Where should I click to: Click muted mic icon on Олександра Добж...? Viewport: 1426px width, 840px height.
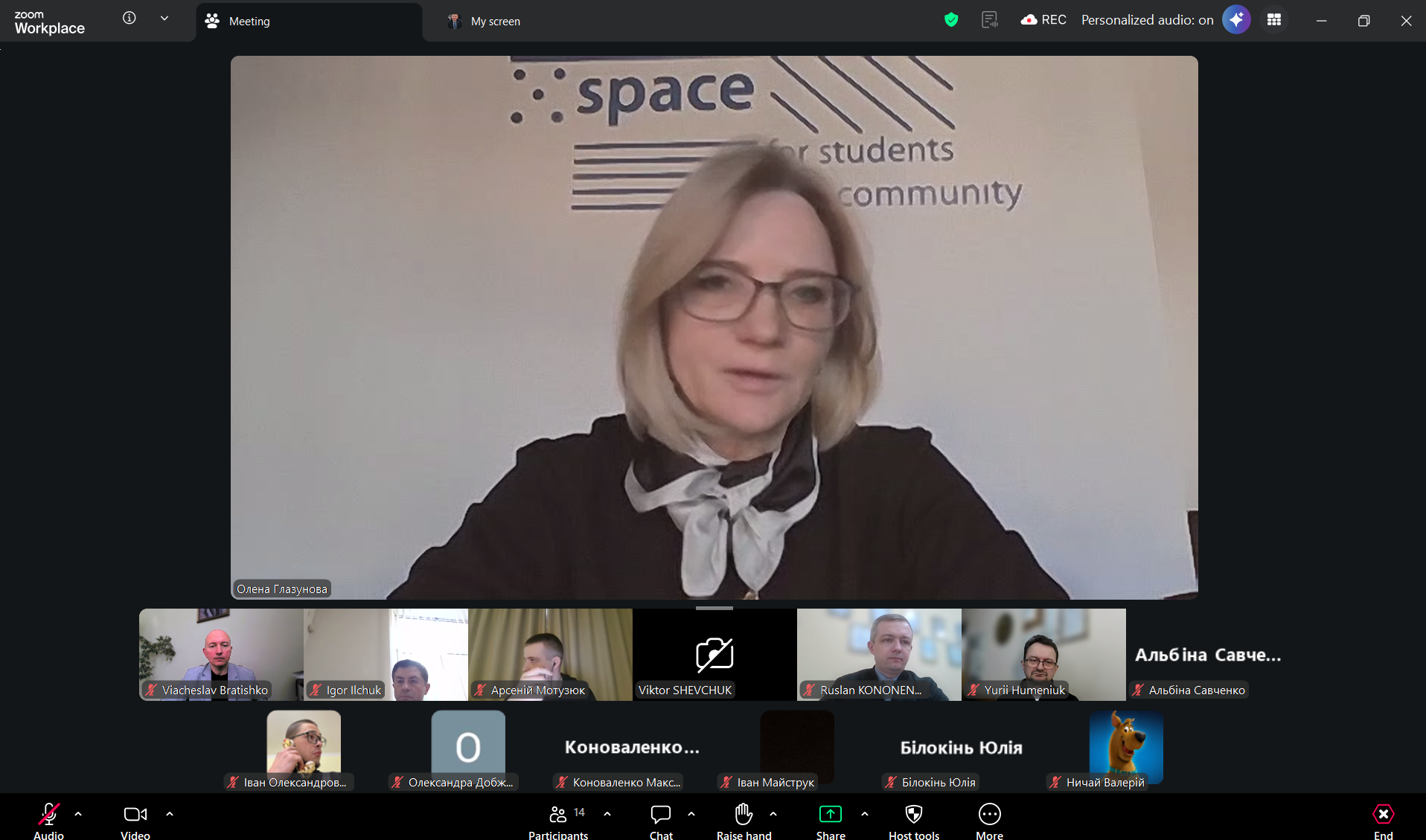point(397,782)
